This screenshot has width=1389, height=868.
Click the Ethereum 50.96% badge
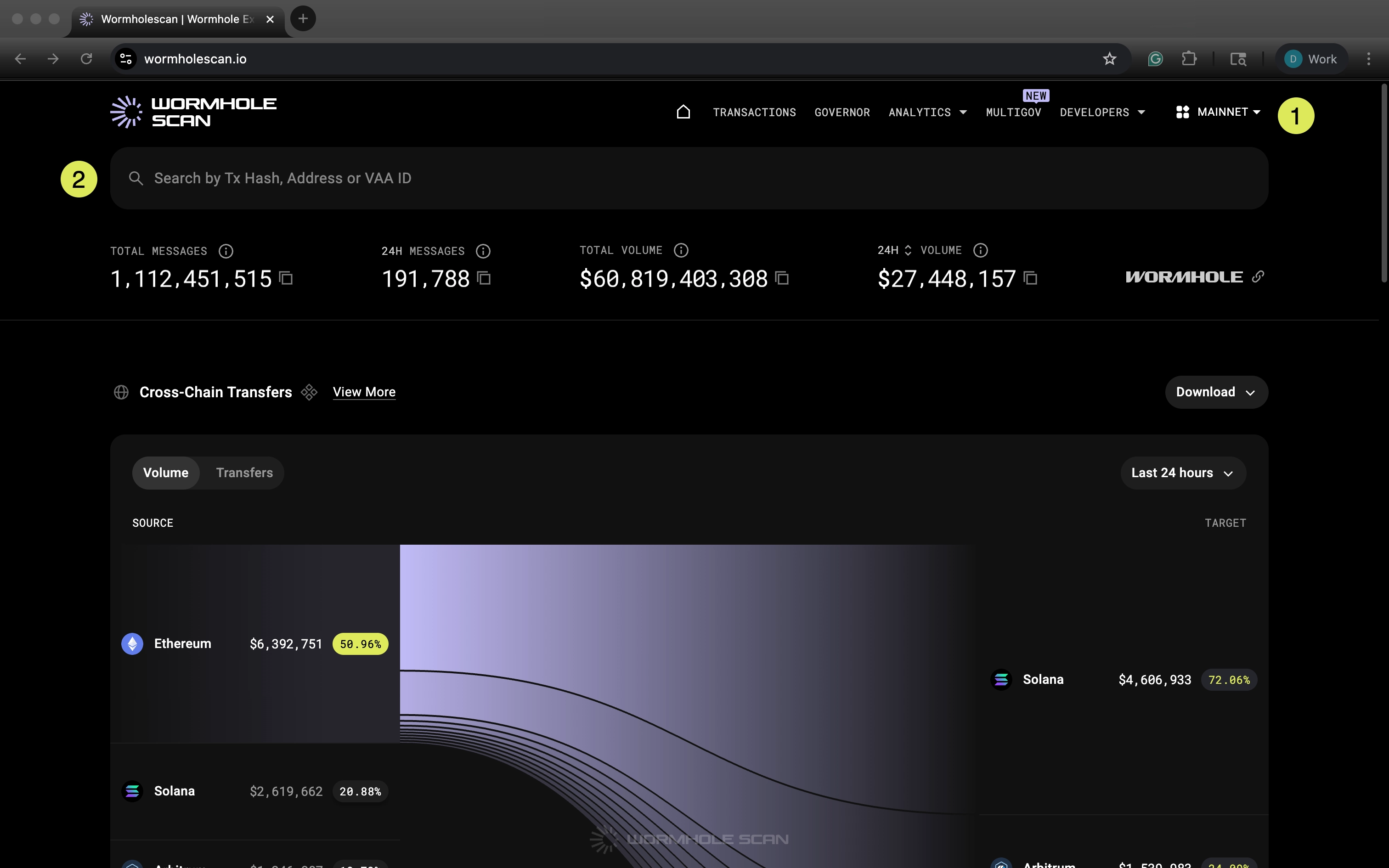(x=361, y=644)
